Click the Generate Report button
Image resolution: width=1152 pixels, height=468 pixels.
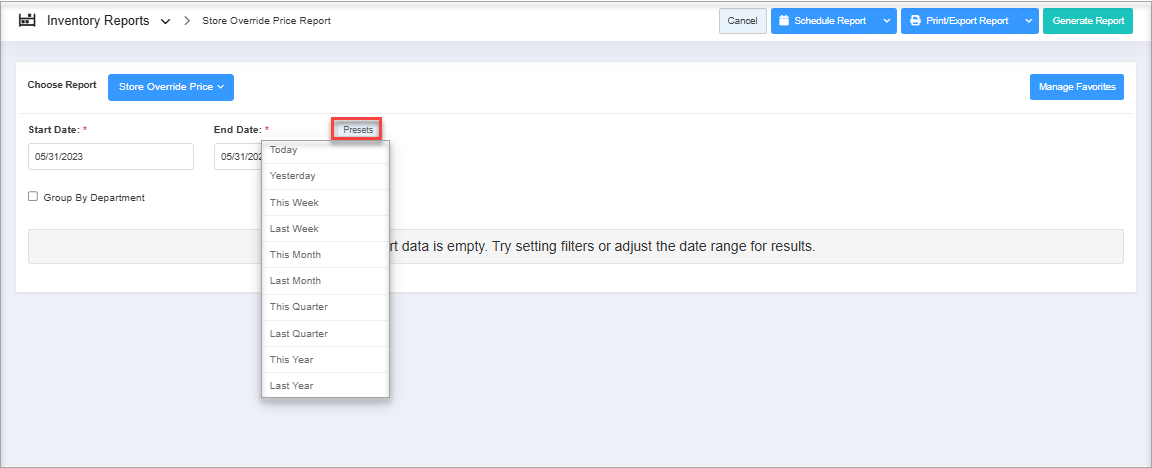[x=1088, y=21]
